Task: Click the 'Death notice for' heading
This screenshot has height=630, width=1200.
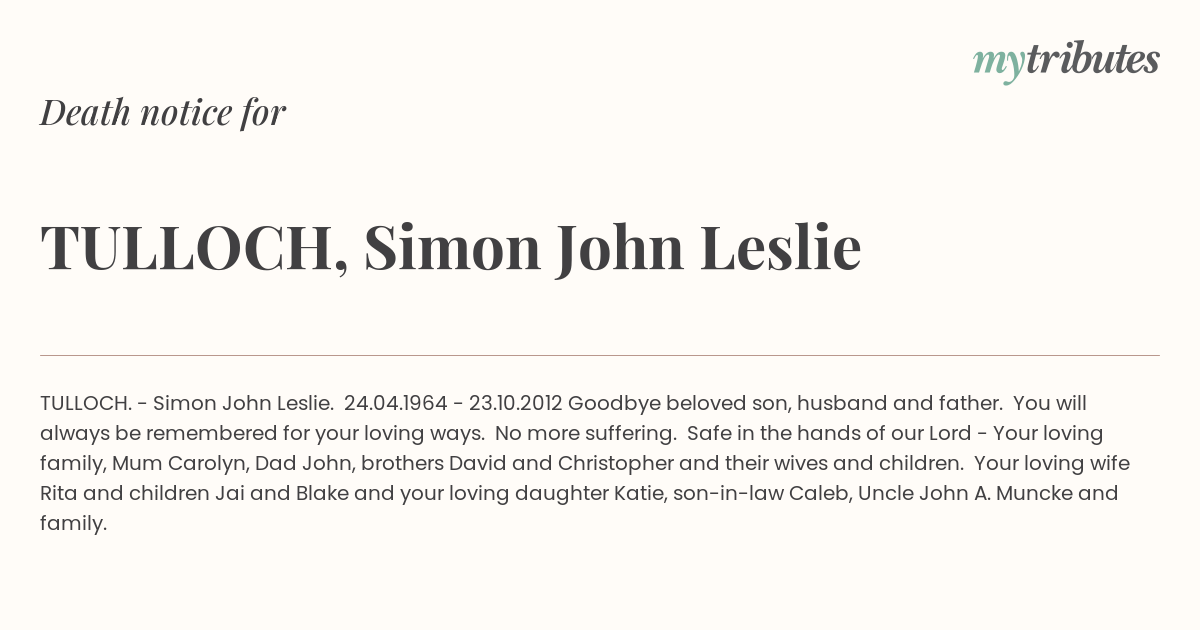Action: coord(163,112)
